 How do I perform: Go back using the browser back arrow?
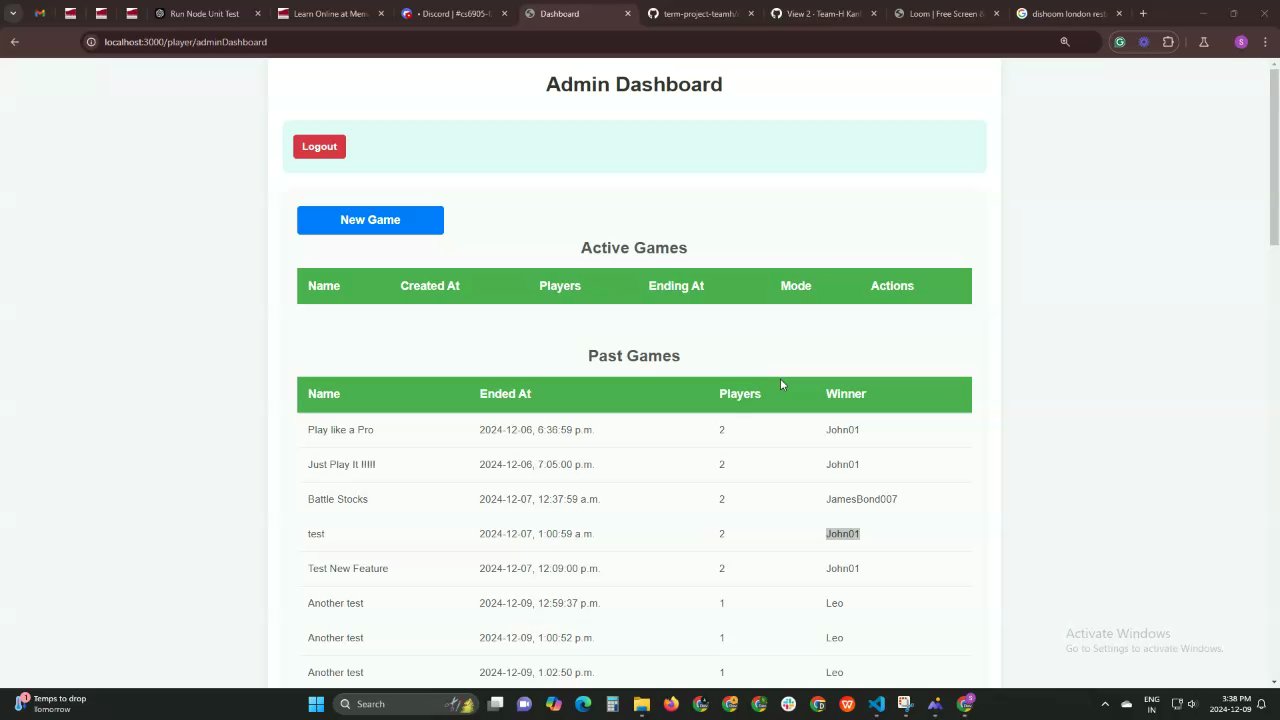pos(15,42)
